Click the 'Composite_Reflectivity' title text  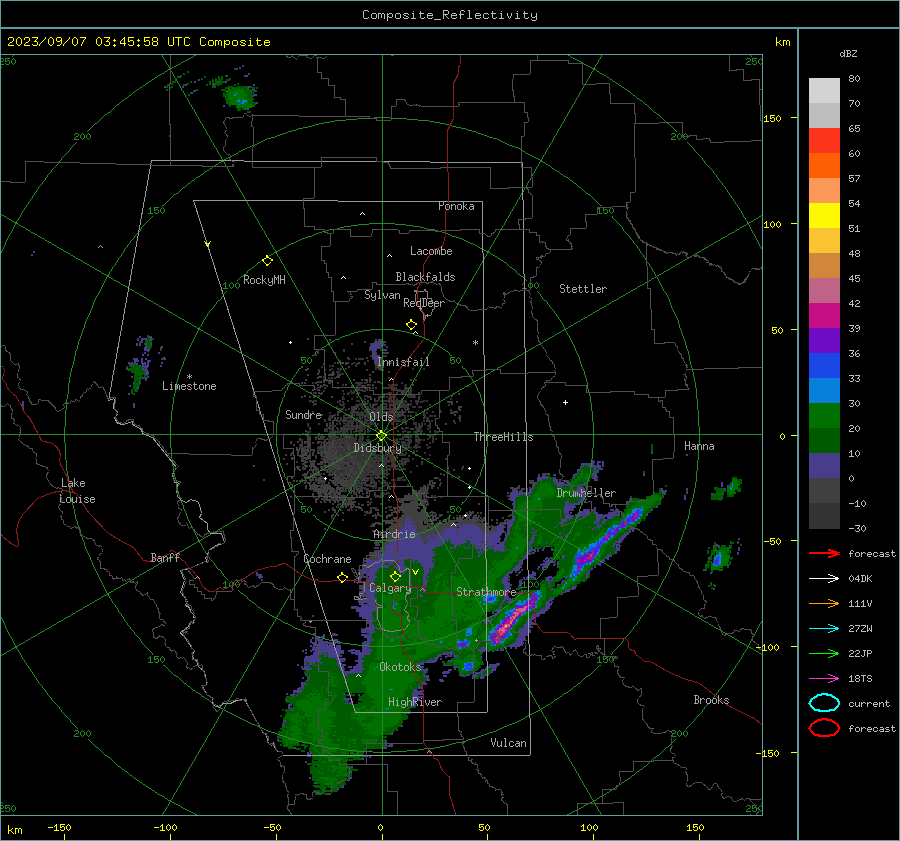click(x=449, y=15)
